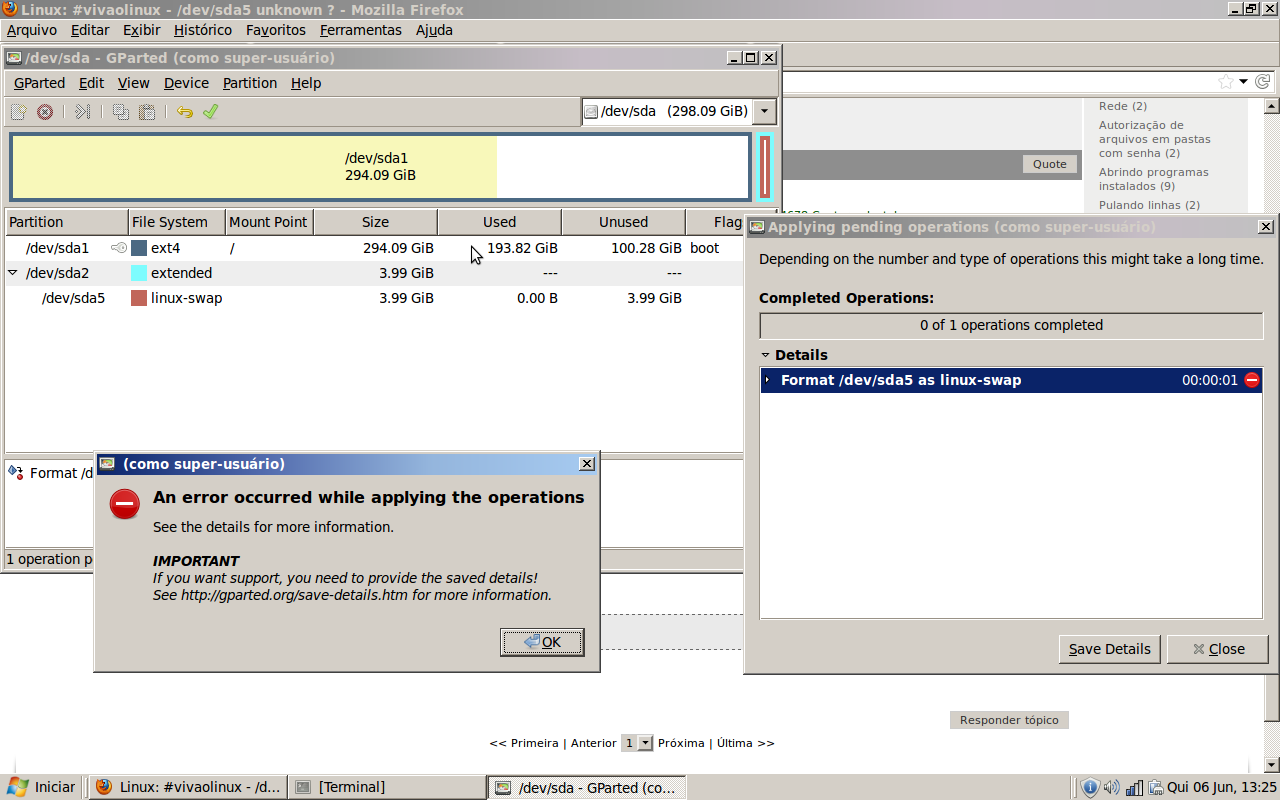This screenshot has height=800, width=1280.
Task: Click the Firefox reload icon
Action: click(x=1262, y=81)
